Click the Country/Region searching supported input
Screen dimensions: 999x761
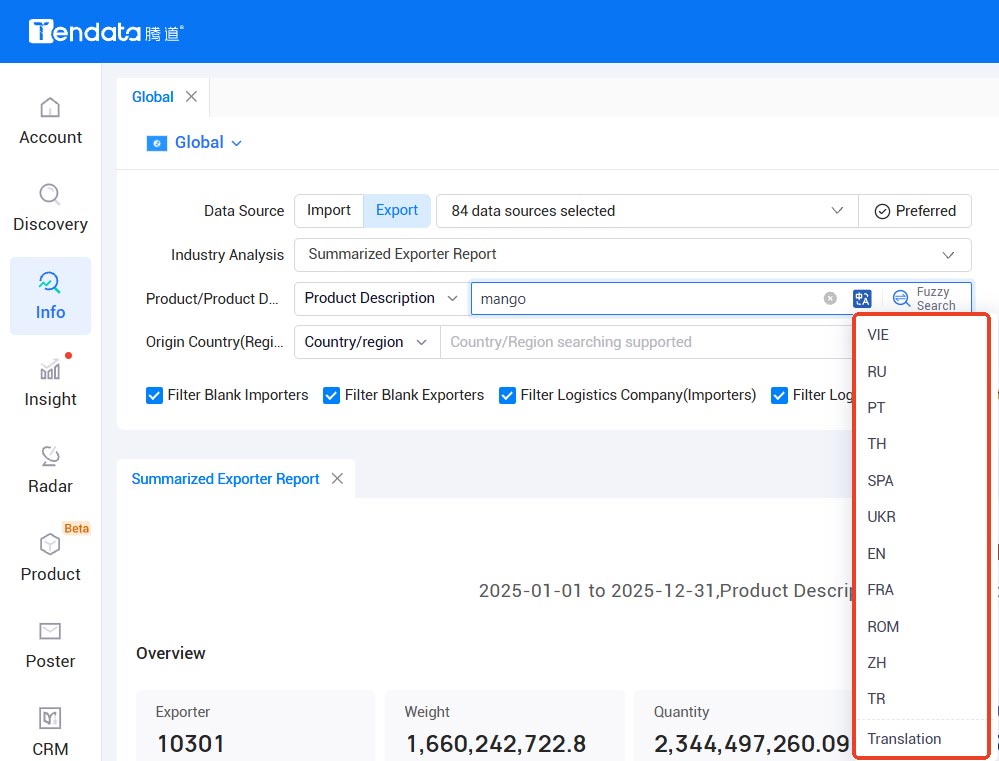(x=647, y=342)
